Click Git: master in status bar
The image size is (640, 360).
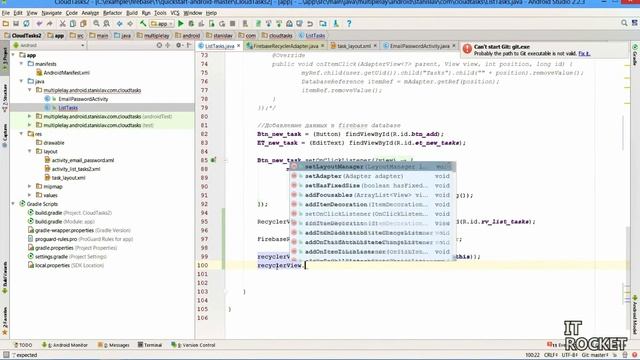point(595,355)
